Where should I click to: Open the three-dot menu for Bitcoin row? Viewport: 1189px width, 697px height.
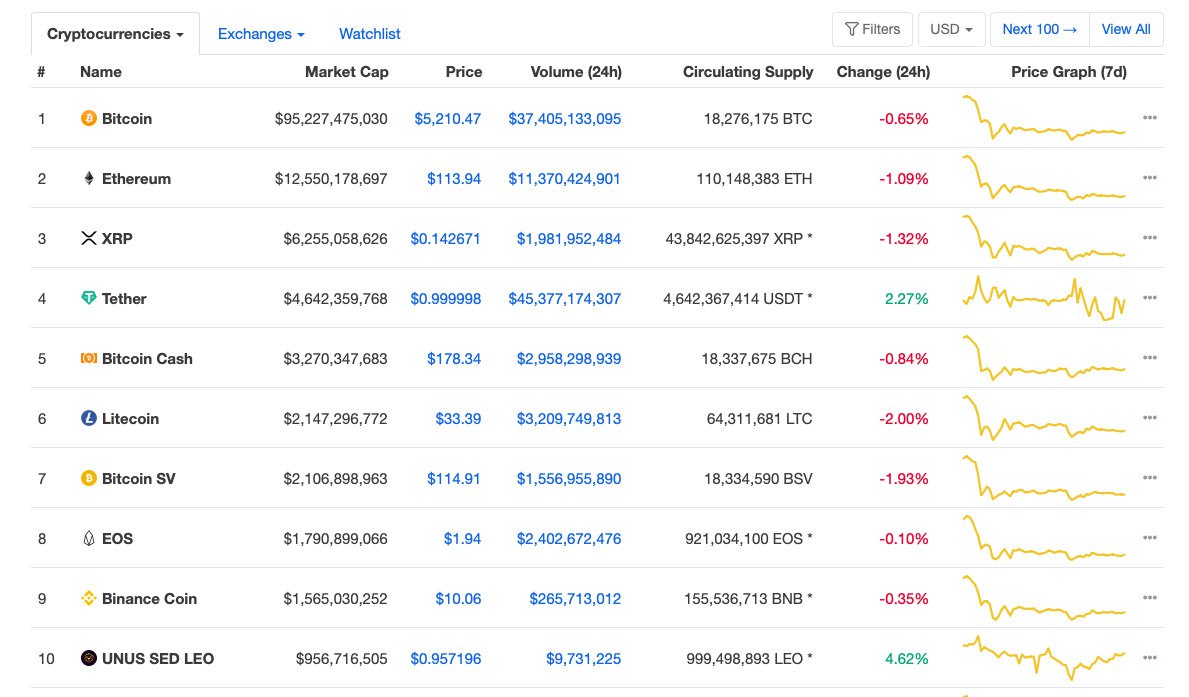pos(1150,118)
